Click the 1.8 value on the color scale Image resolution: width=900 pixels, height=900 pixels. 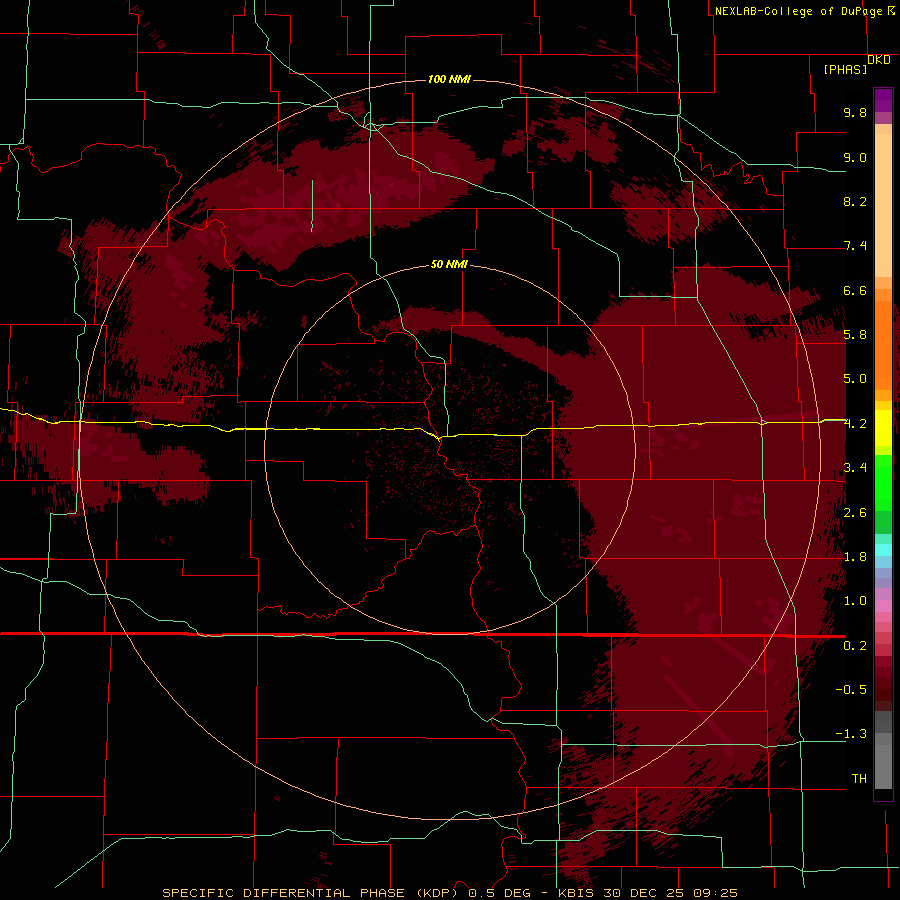[x=855, y=557]
